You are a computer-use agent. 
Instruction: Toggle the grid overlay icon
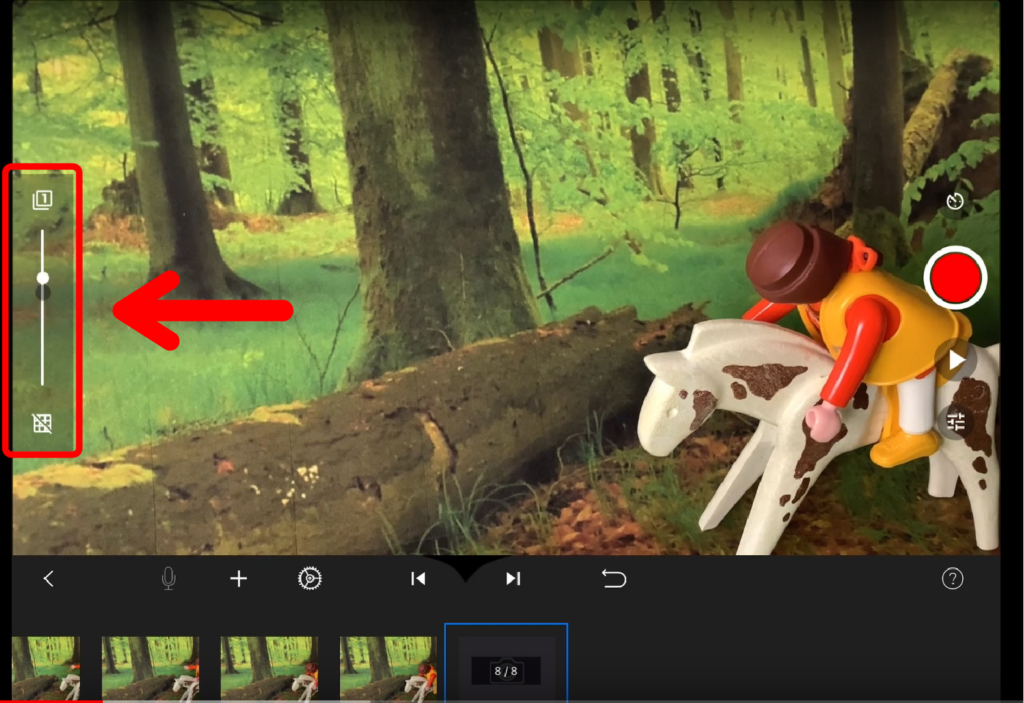click(x=42, y=423)
